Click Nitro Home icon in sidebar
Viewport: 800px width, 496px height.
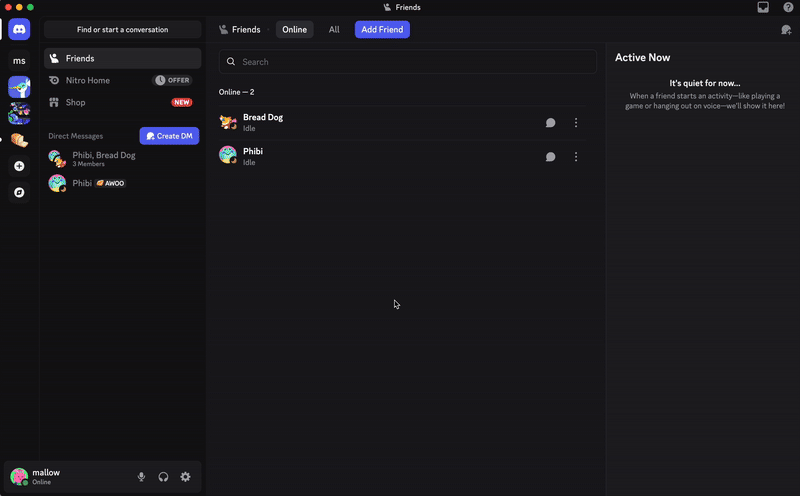click(x=54, y=80)
